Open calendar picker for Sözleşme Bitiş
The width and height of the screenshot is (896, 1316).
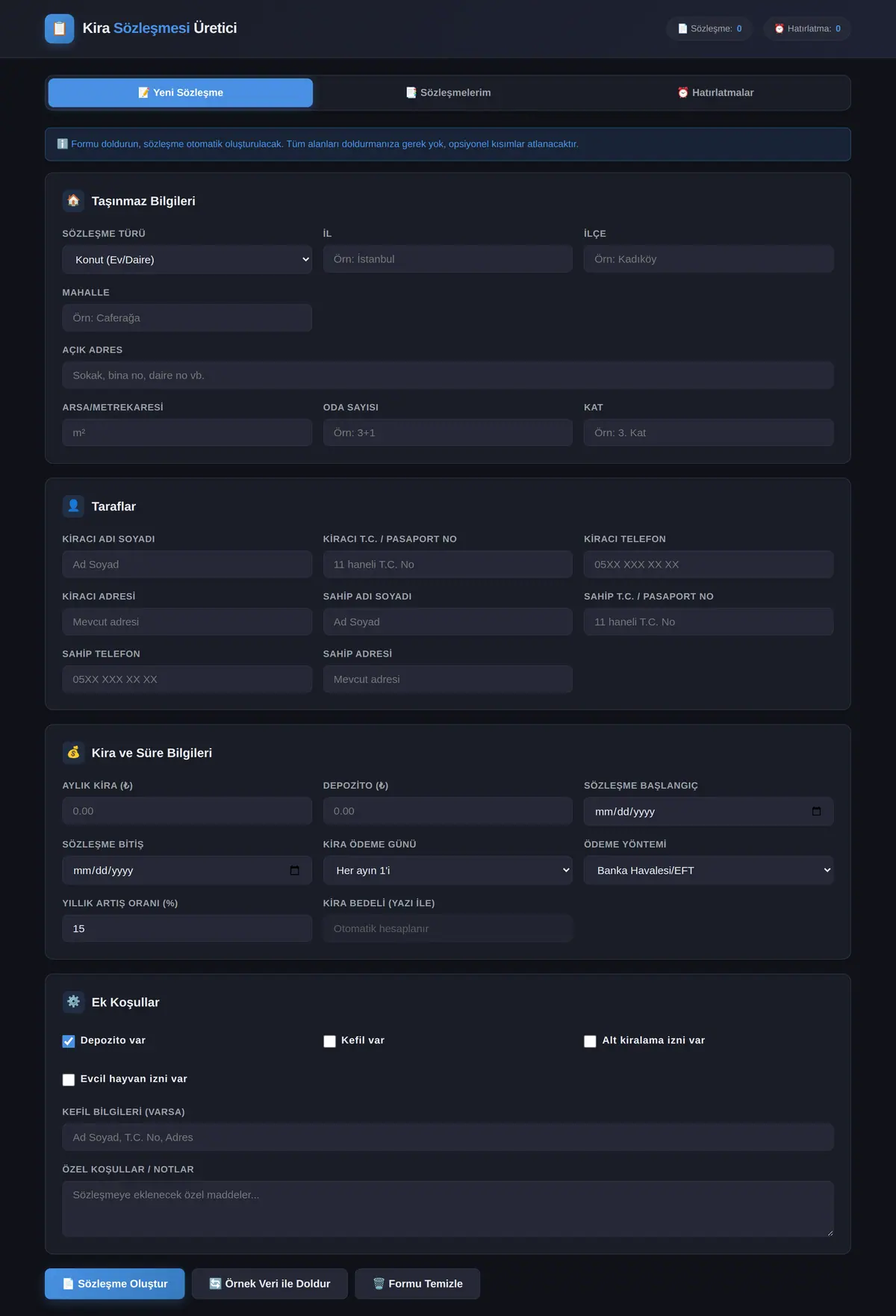pos(294,870)
